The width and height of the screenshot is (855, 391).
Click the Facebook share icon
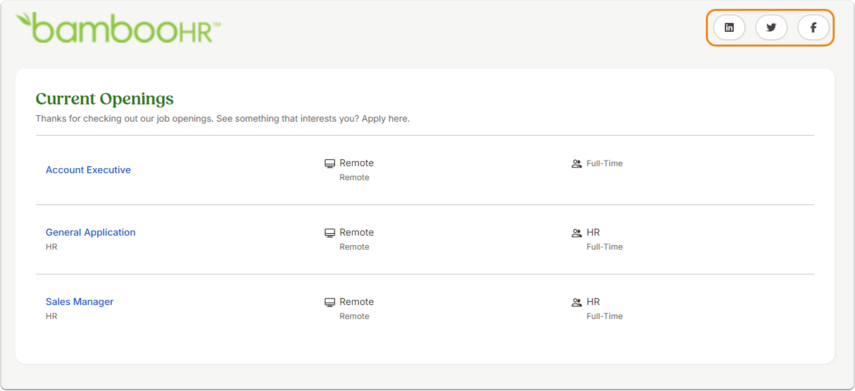coord(813,28)
